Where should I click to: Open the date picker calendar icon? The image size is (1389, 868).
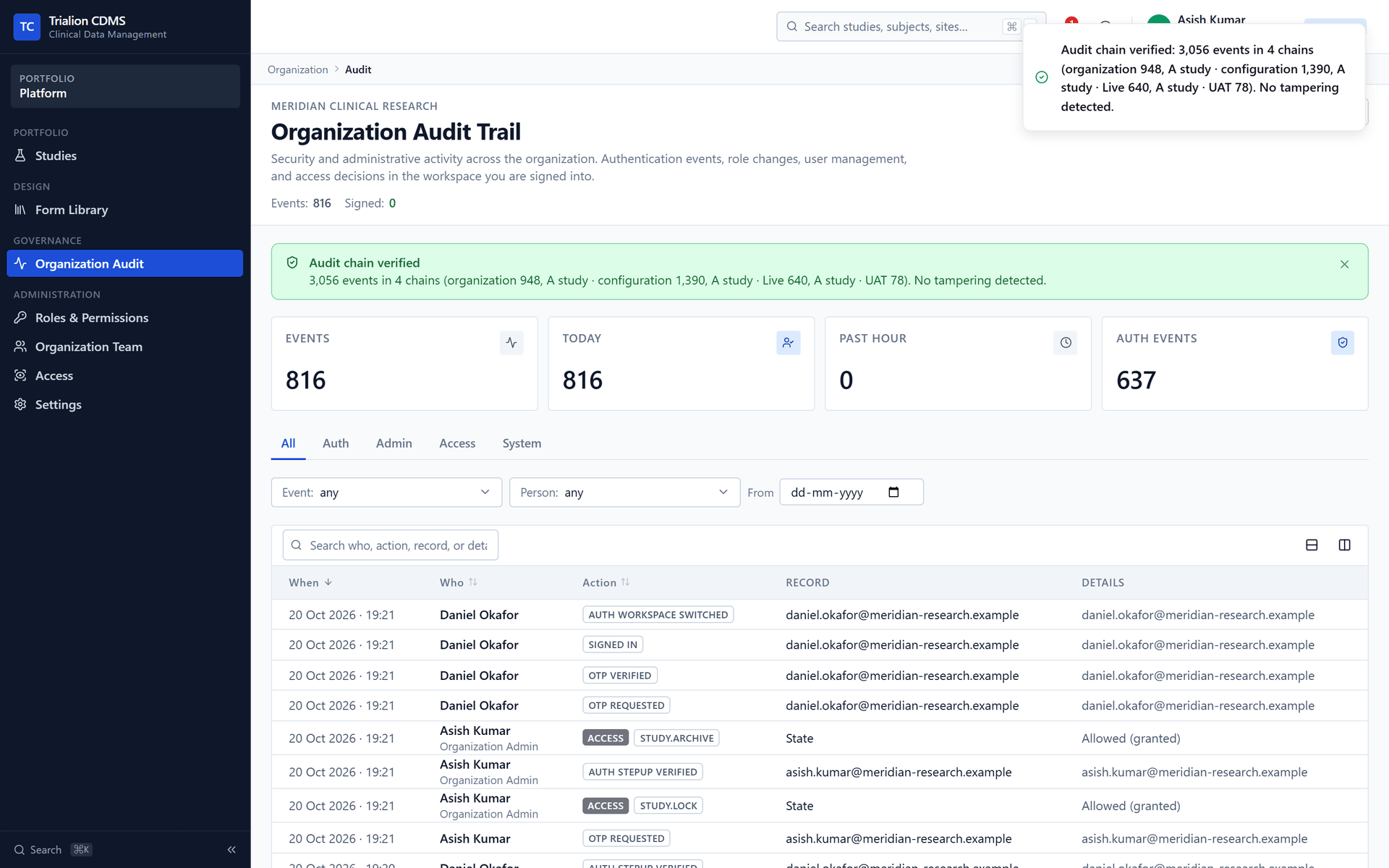click(894, 492)
